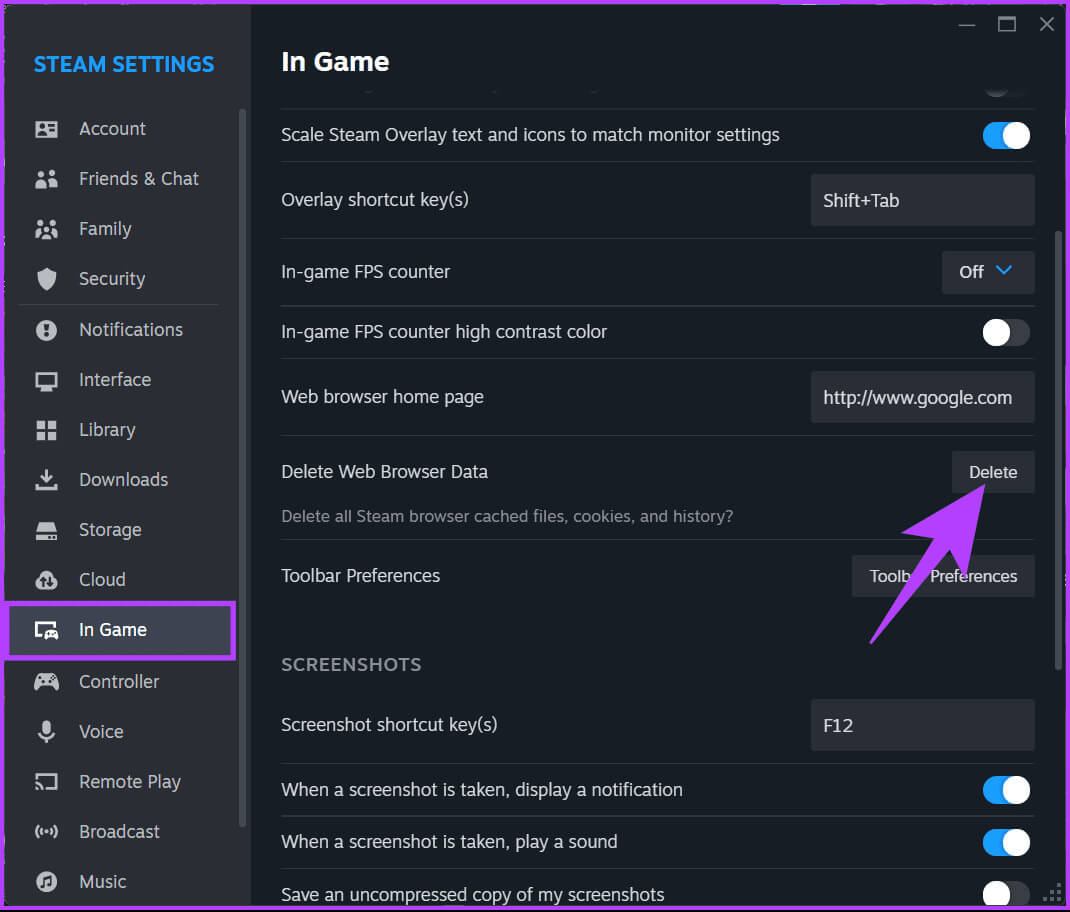Viewport: 1070px width, 912px height.
Task: Click the main settings panel scrollbar
Action: pos(1058,451)
